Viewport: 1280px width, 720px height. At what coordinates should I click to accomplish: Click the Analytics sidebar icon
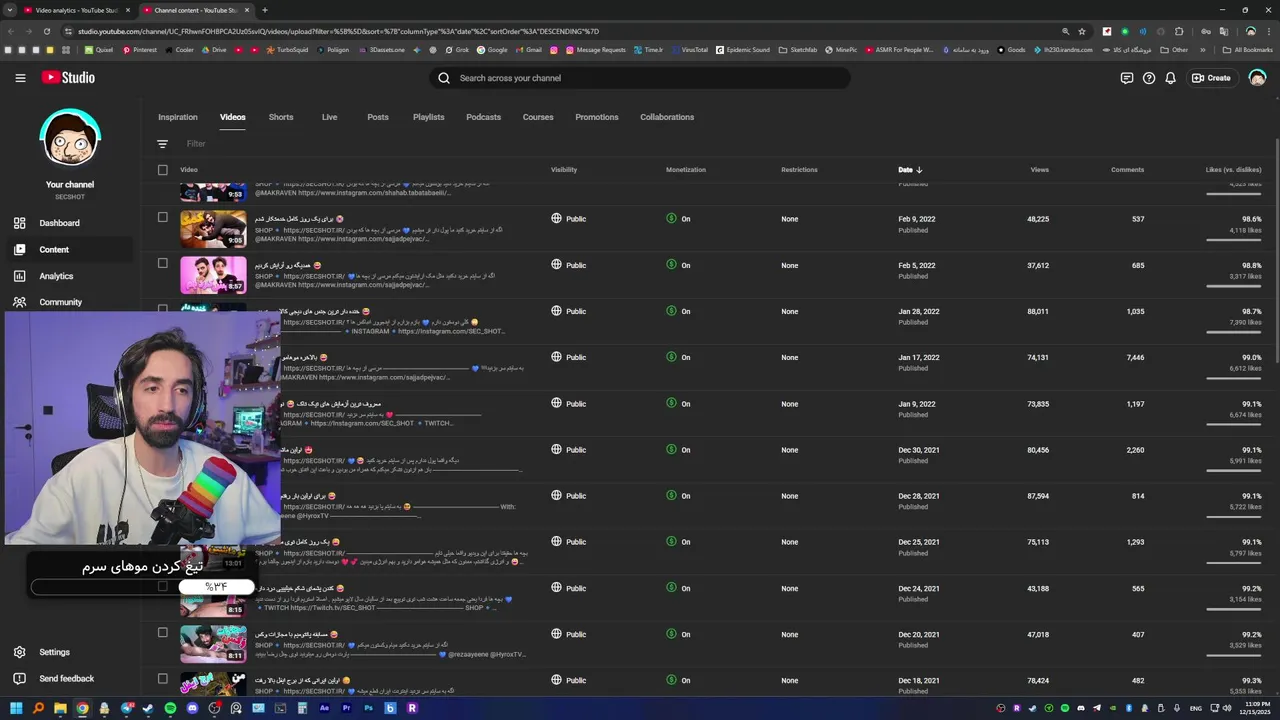pos(19,276)
